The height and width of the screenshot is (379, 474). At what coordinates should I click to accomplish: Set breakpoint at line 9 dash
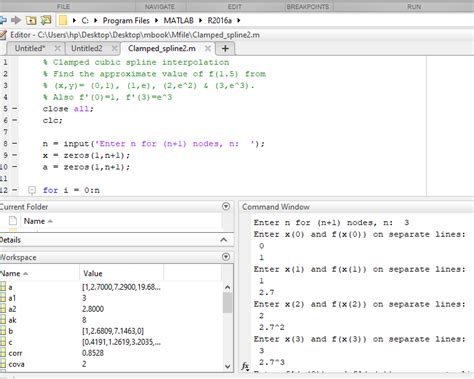click(15, 155)
